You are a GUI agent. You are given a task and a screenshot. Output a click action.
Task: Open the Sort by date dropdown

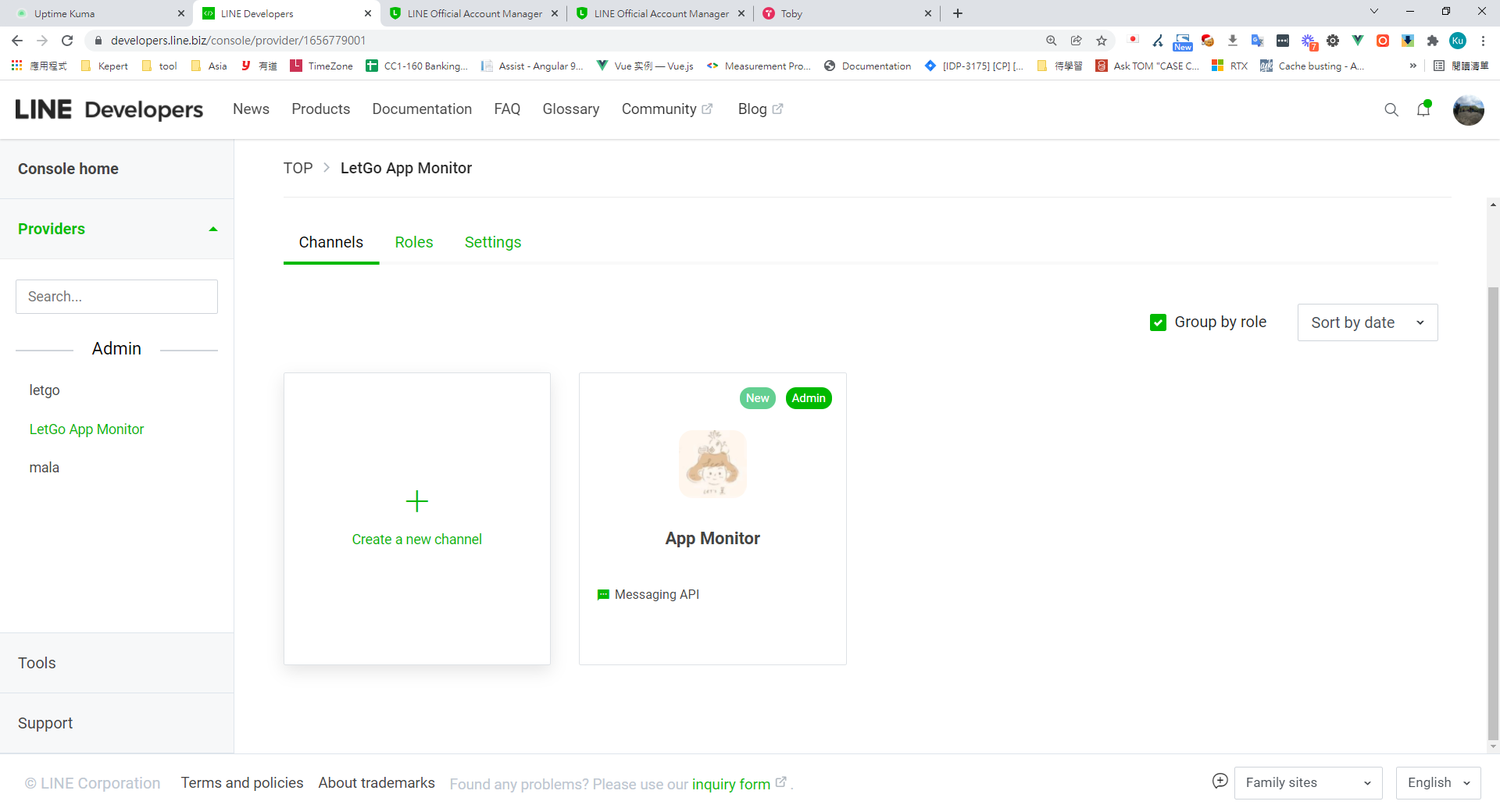1367,322
